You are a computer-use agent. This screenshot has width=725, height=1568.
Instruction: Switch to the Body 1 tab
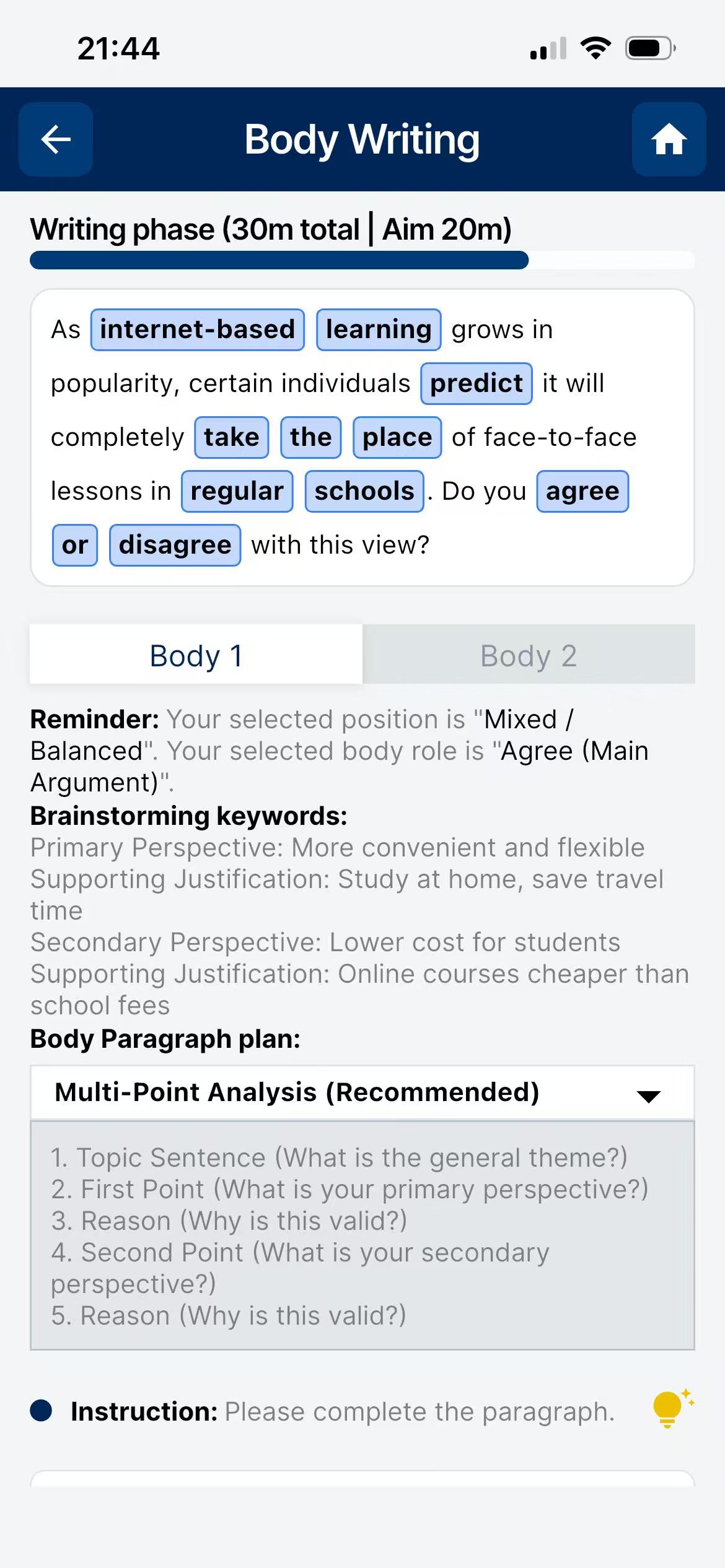tap(196, 655)
